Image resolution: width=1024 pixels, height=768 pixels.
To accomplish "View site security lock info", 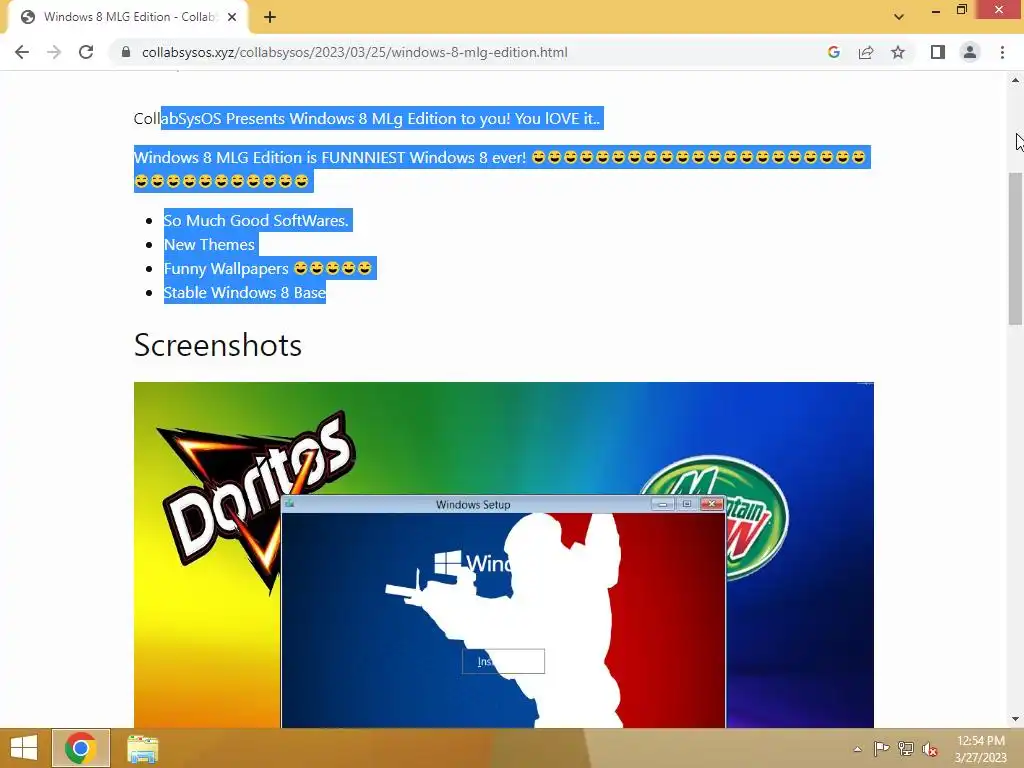I will pyautogui.click(x=126, y=52).
